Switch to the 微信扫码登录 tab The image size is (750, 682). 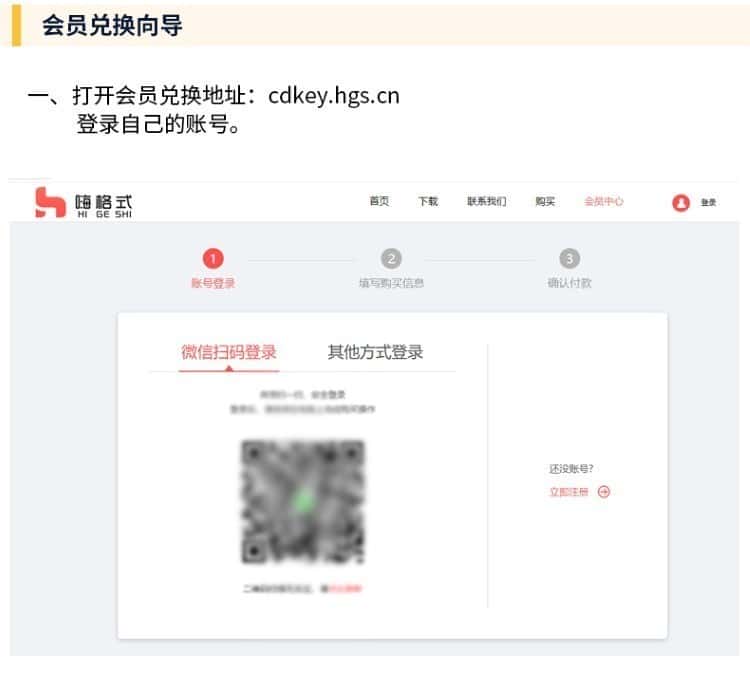tap(229, 352)
